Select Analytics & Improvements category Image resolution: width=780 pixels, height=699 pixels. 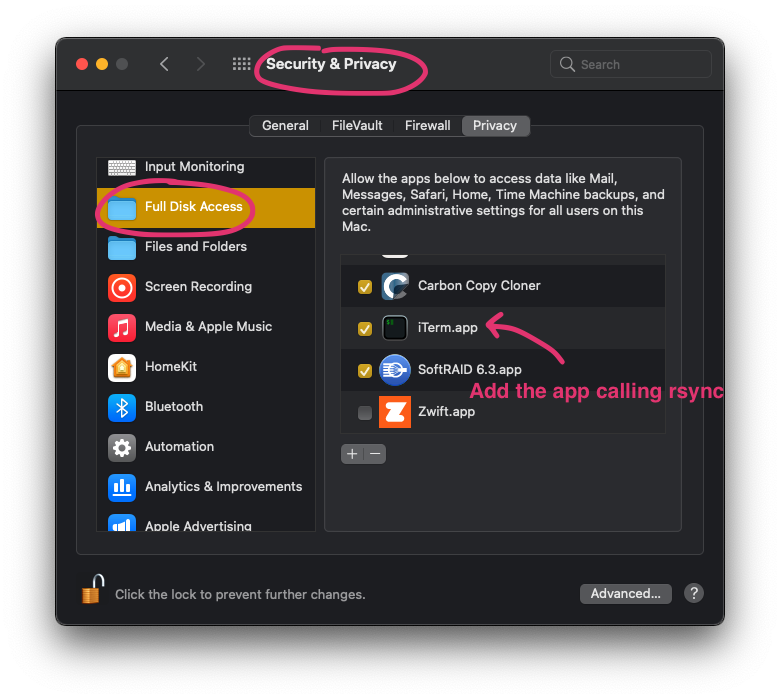coord(206,488)
